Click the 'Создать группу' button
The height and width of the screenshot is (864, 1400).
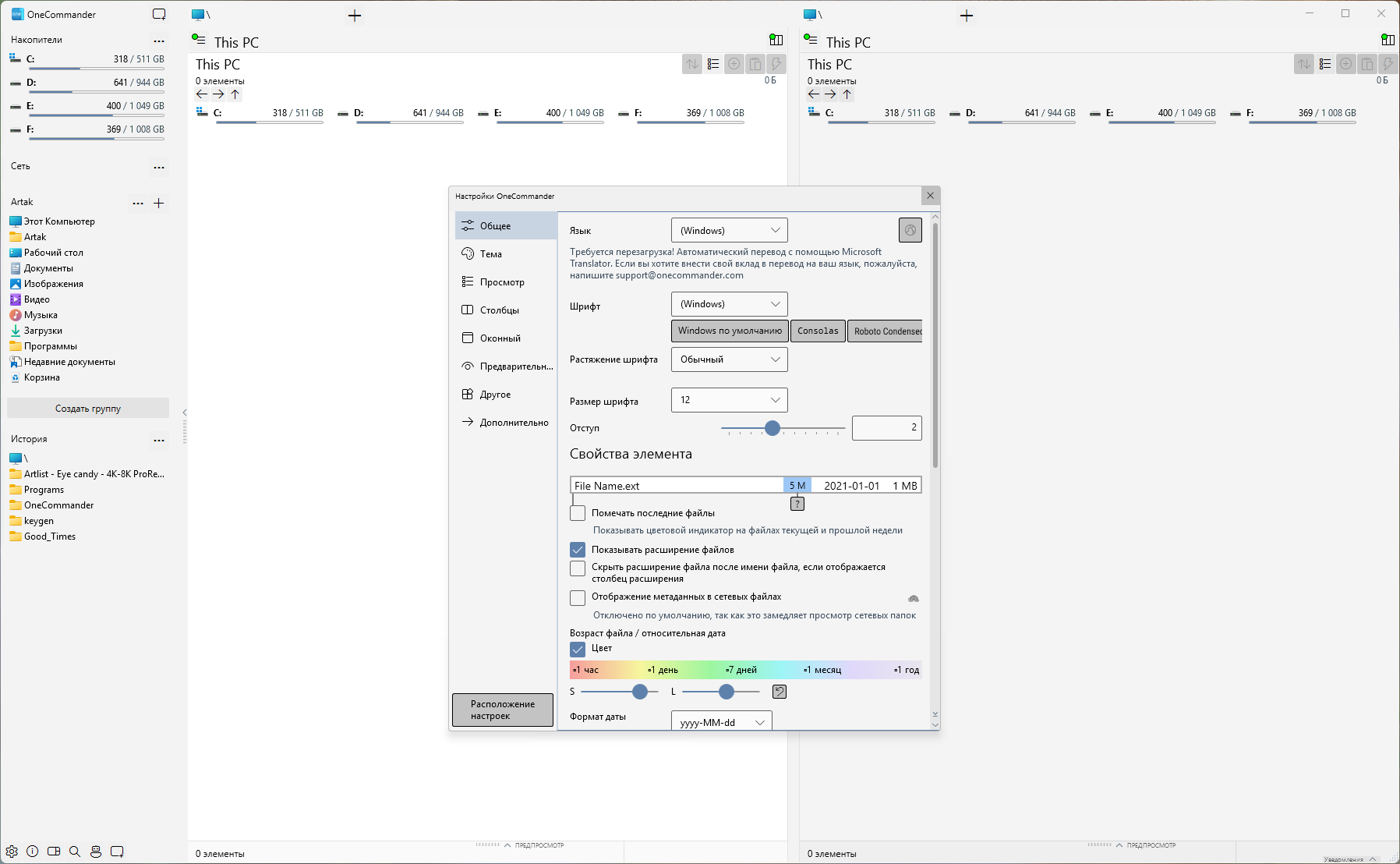coord(88,409)
